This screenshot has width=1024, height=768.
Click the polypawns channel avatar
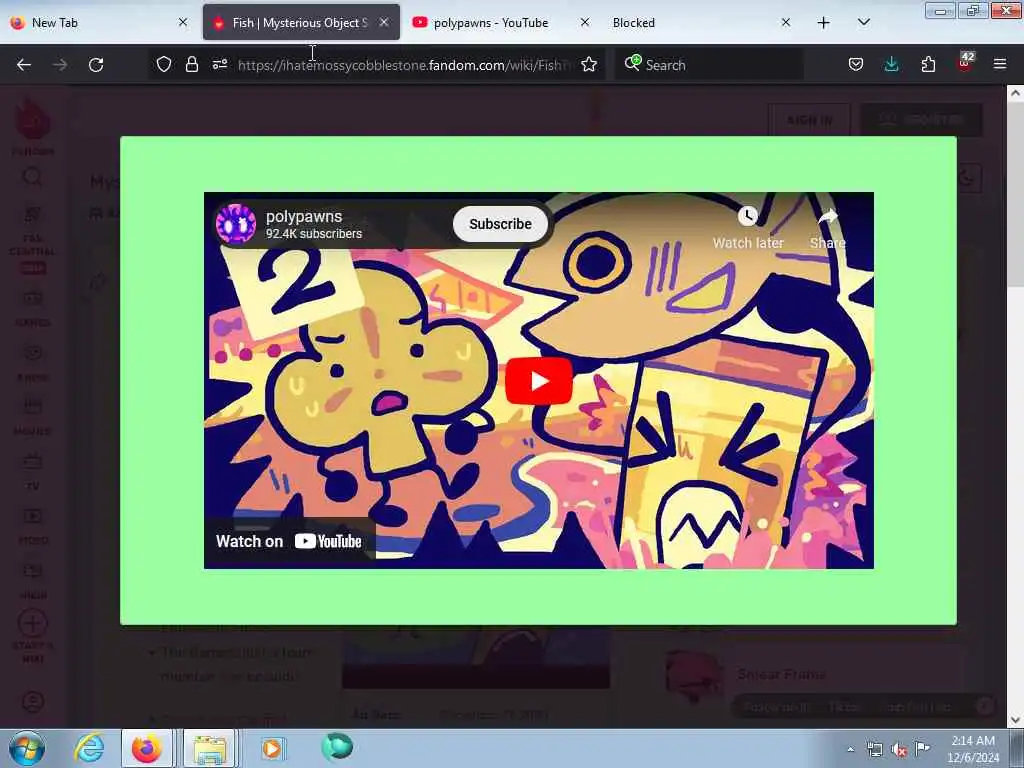click(x=236, y=223)
